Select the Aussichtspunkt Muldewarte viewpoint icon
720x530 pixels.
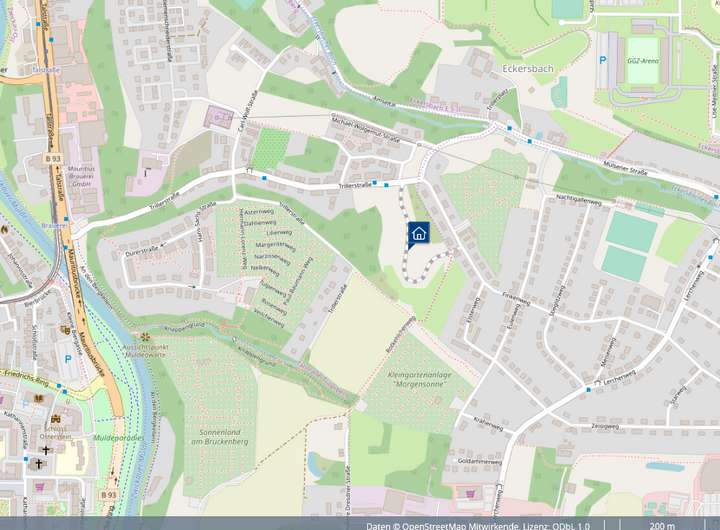145,337
